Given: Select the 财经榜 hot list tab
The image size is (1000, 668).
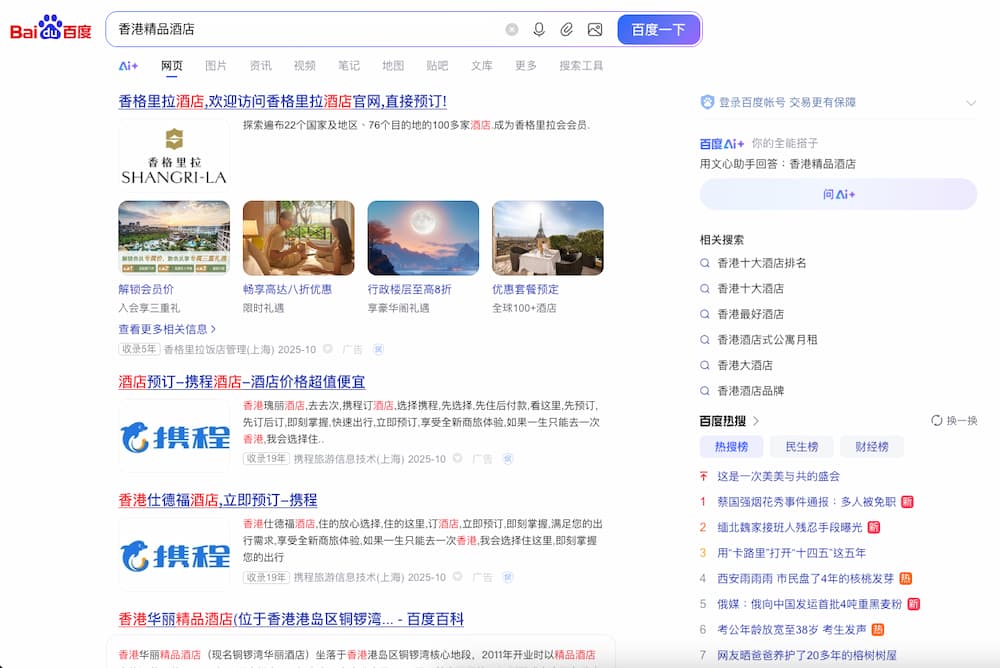Looking at the screenshot, I should 872,447.
